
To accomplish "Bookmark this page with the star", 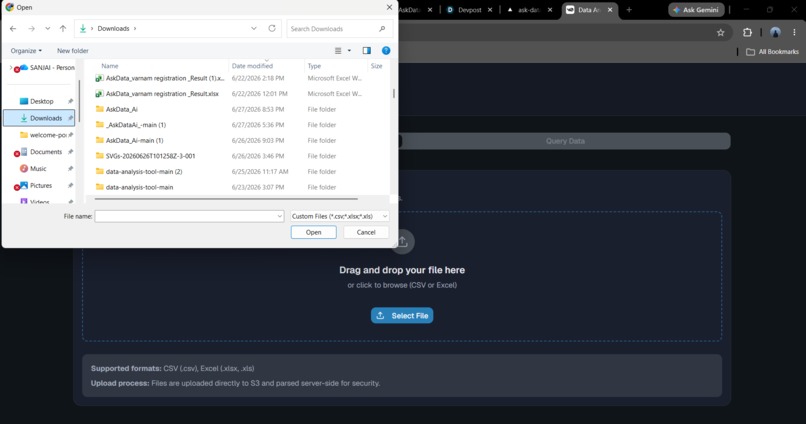I will click(x=721, y=32).
